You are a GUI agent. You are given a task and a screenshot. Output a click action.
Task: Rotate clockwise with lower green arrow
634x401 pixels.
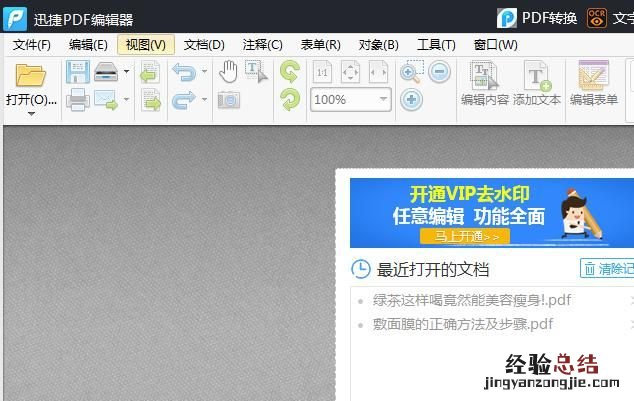pos(290,100)
